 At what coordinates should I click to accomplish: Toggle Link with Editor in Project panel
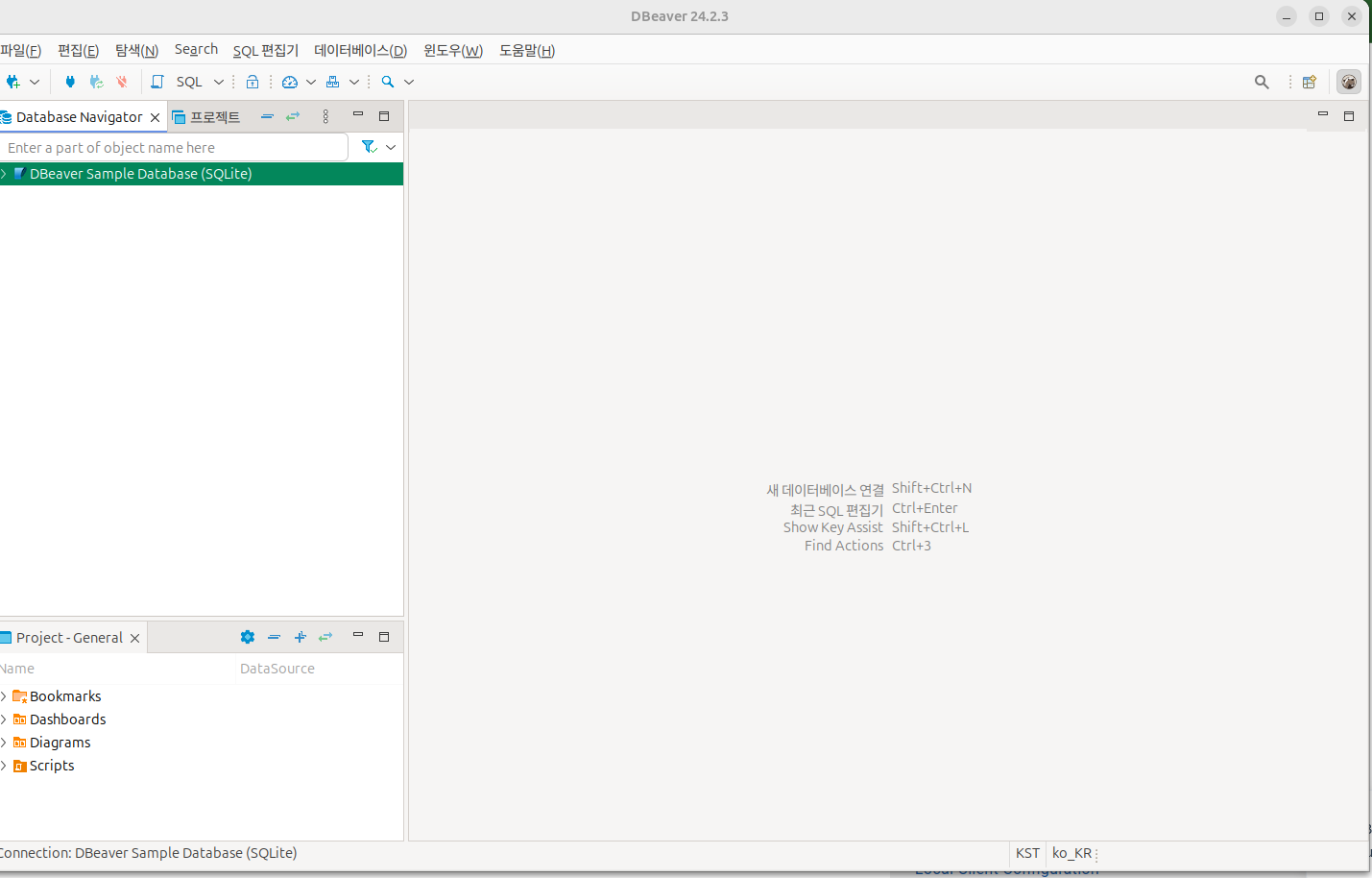click(x=325, y=636)
